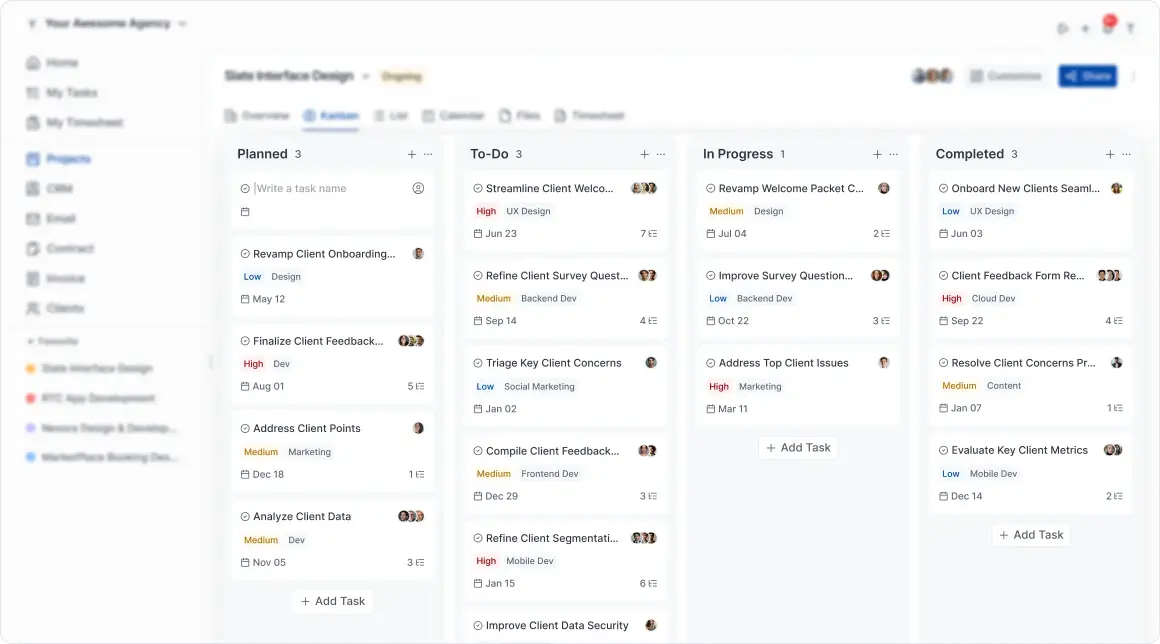
Task: Change Medium priority tag on Revamp Welcome Packet
Action: click(726, 211)
